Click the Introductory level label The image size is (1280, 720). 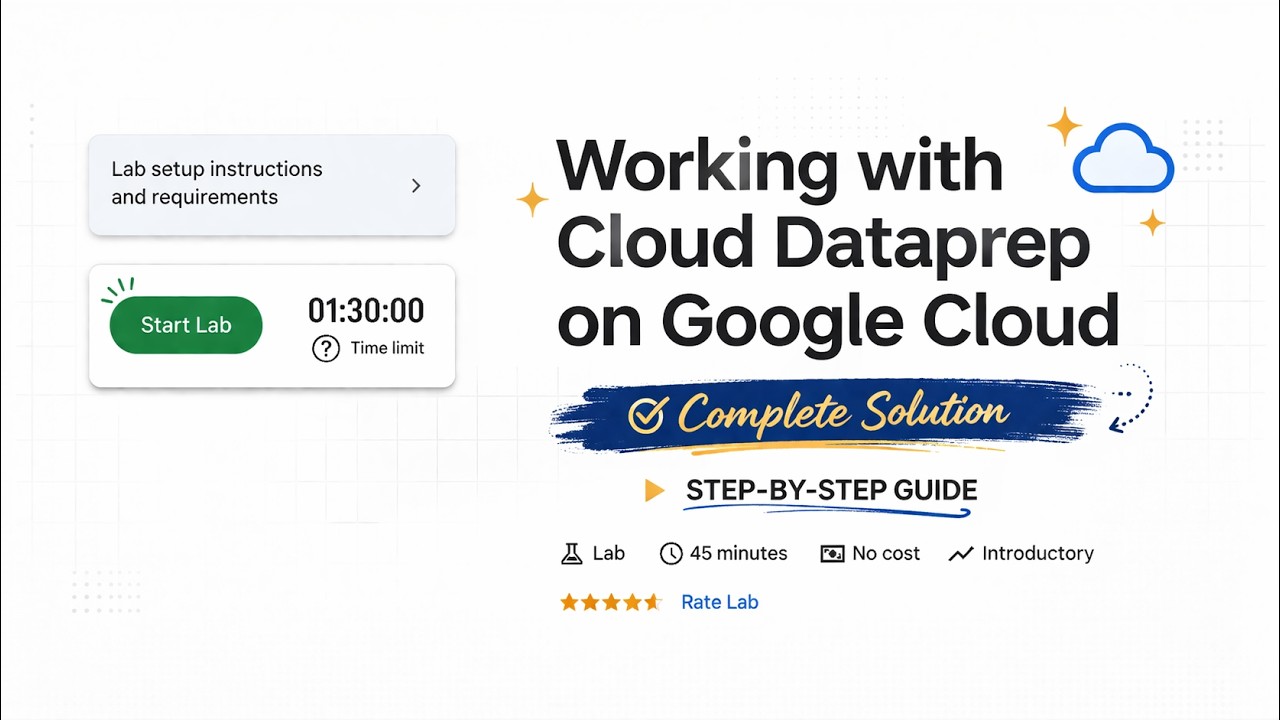[x=1038, y=553]
